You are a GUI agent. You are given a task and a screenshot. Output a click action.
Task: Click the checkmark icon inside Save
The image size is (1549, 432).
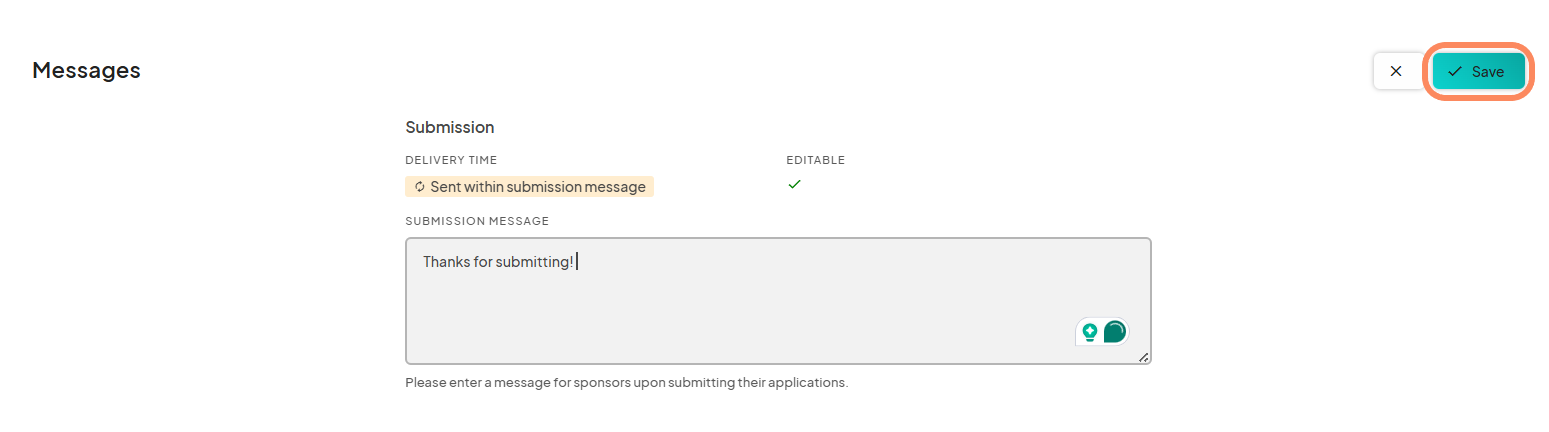pyautogui.click(x=1455, y=72)
